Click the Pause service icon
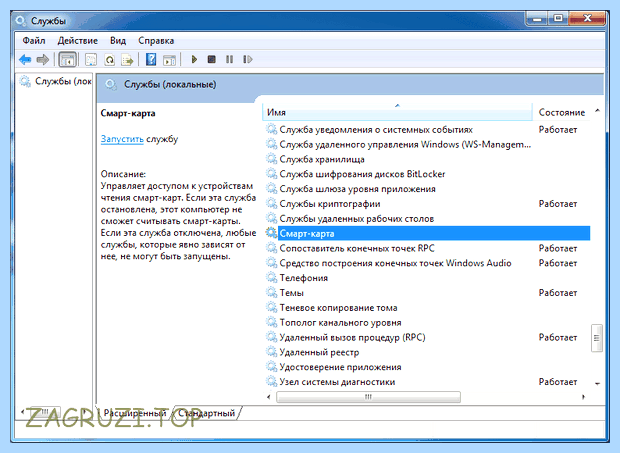The image size is (620, 453). pyautogui.click(x=229, y=60)
